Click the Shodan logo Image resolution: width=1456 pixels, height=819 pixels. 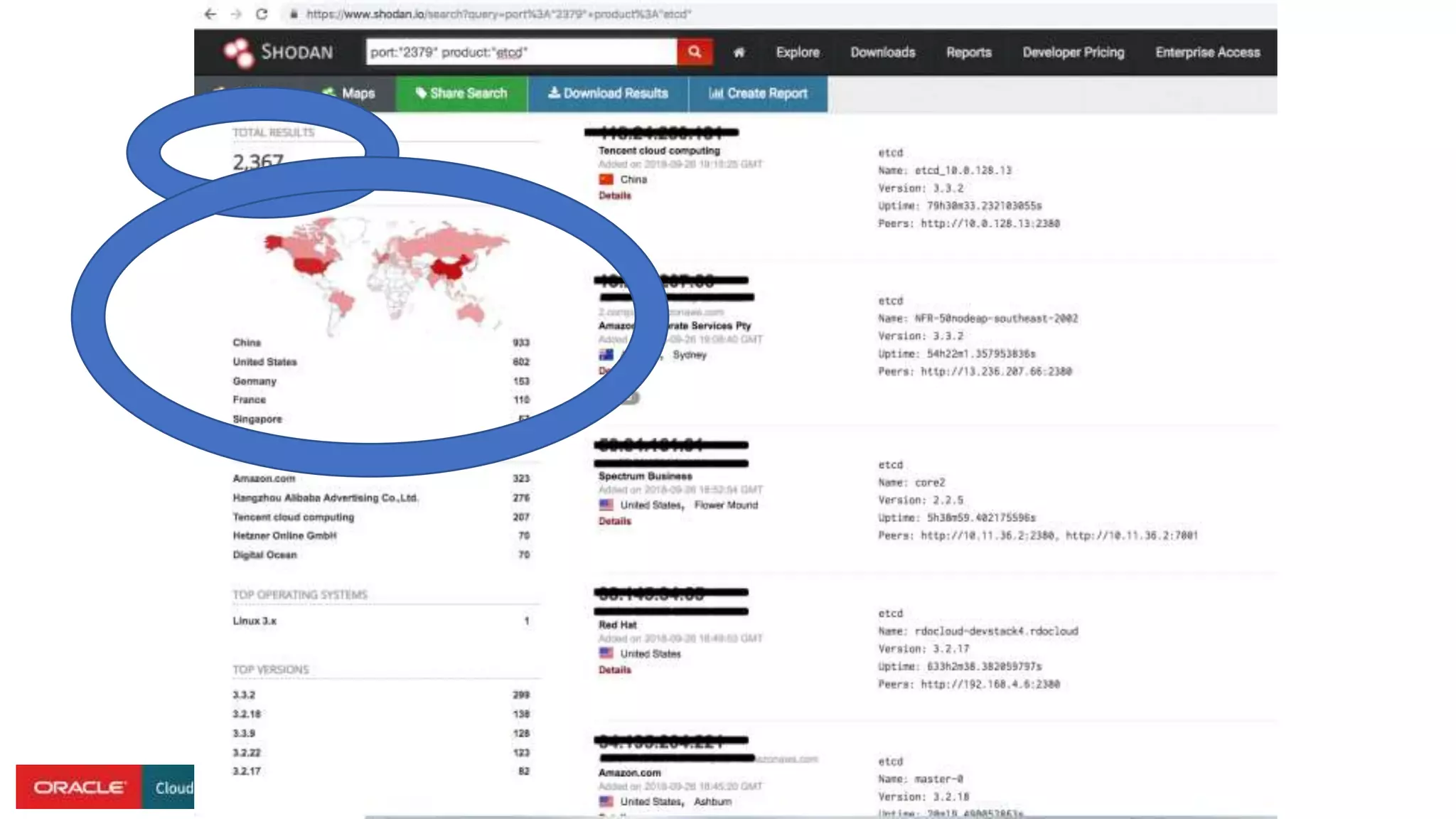(277, 53)
